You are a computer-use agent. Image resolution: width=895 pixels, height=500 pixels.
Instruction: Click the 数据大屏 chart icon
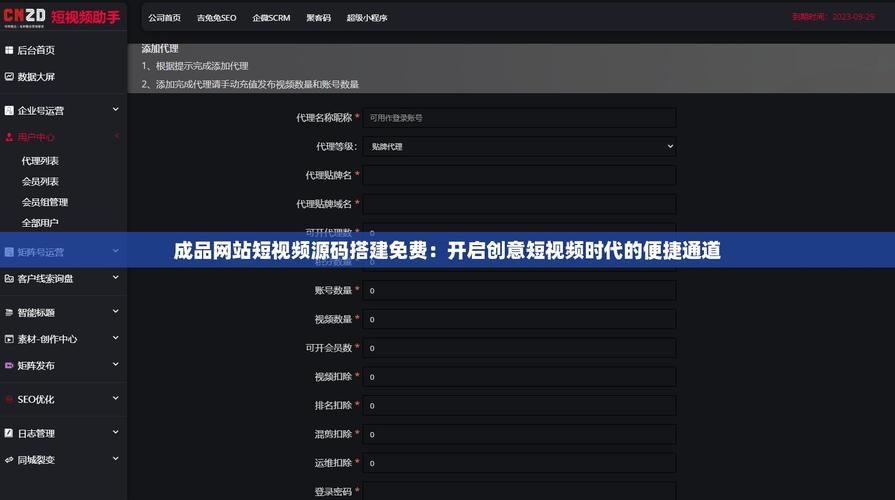[x=9, y=76]
